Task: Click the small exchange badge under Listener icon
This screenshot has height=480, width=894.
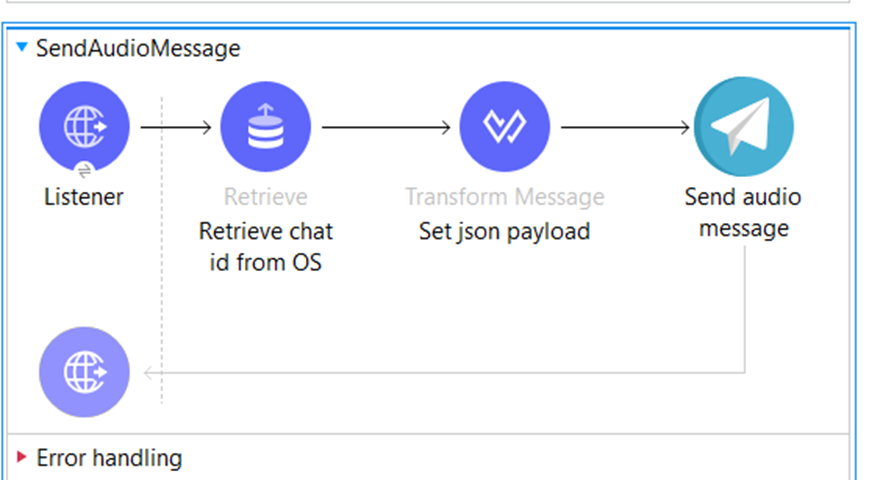Action: coord(84,170)
